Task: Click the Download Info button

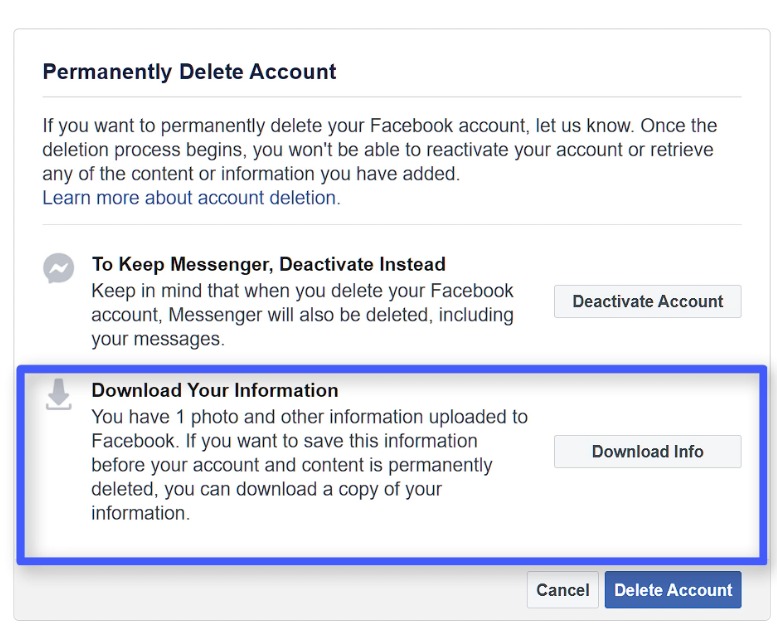Action: [x=648, y=451]
